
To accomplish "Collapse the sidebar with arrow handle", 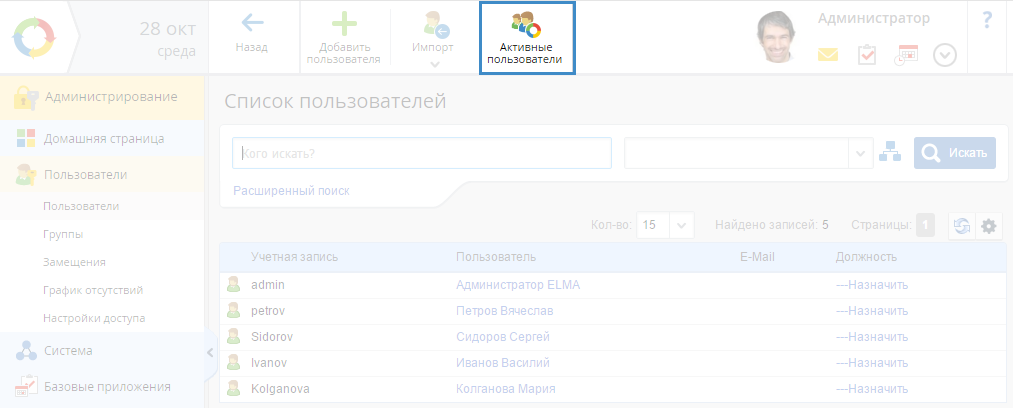I will click(x=209, y=352).
